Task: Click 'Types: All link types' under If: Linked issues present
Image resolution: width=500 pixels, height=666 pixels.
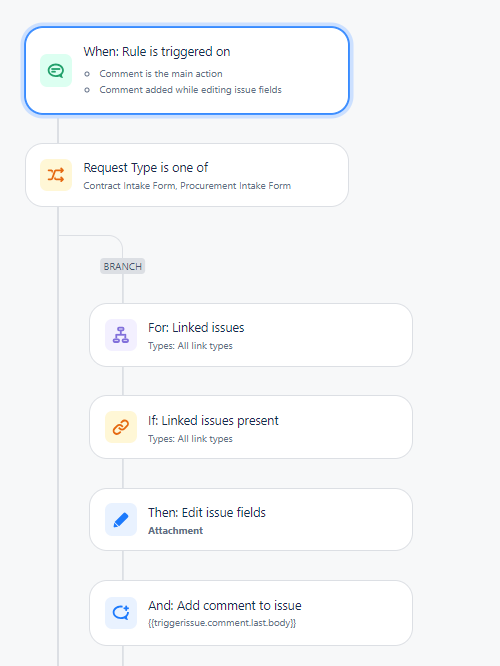Action: [190, 438]
